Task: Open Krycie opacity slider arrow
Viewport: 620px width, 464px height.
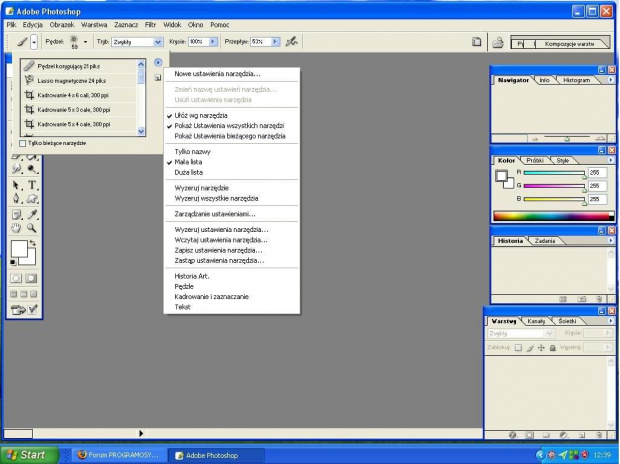Action: [213, 42]
